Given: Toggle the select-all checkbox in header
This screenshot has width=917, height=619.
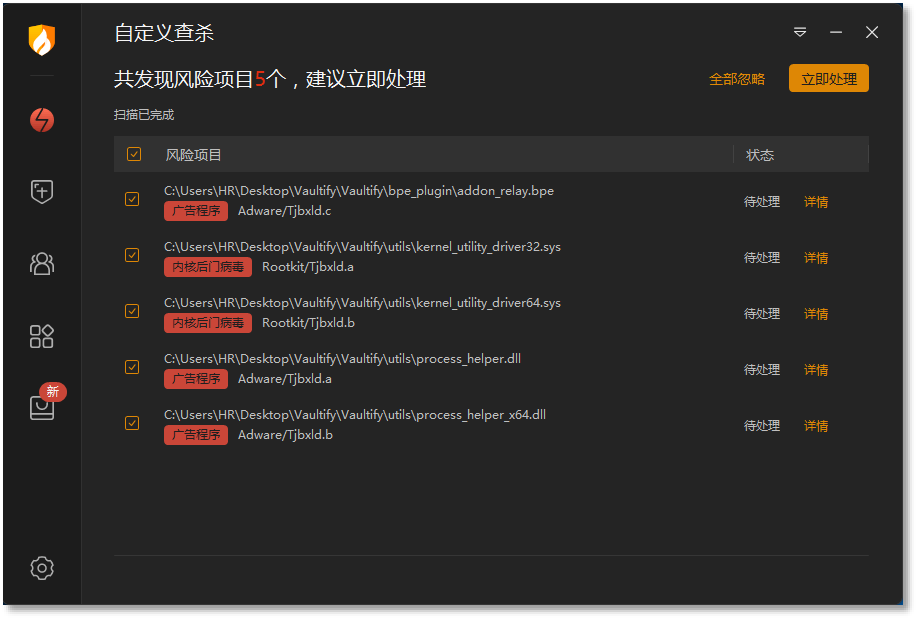Looking at the screenshot, I should tap(134, 154).
